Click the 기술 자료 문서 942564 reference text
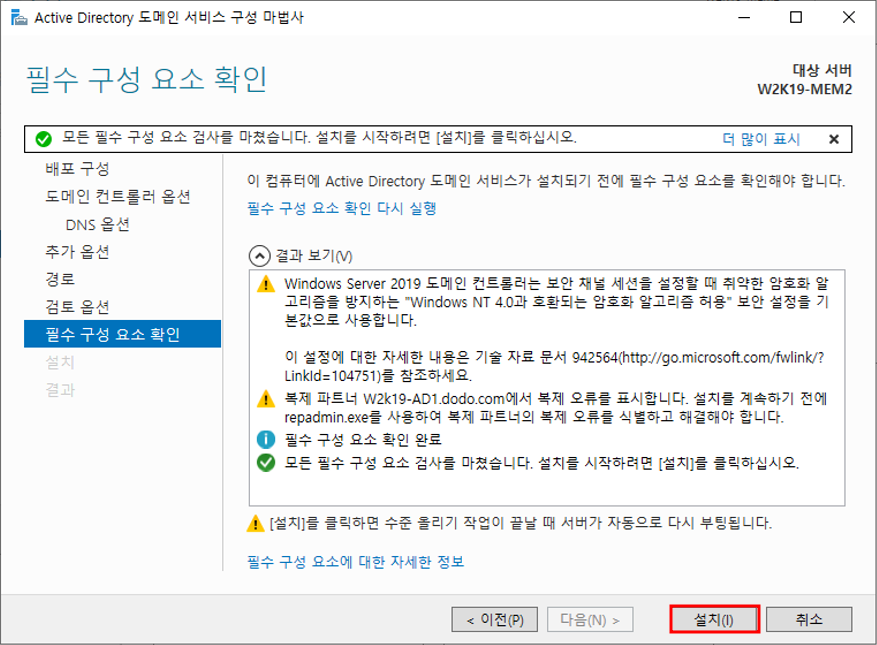Viewport: 877px width, 645px height. (x=554, y=366)
